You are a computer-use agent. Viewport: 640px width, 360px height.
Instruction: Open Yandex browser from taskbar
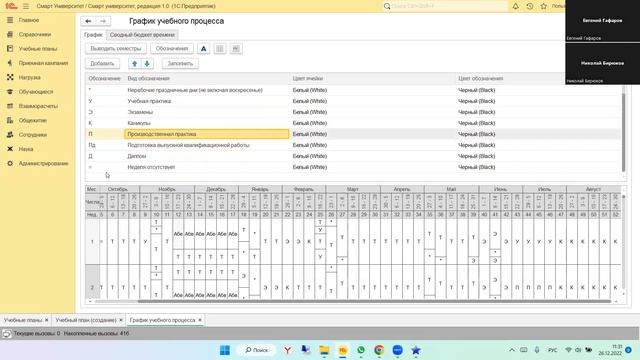288,350
